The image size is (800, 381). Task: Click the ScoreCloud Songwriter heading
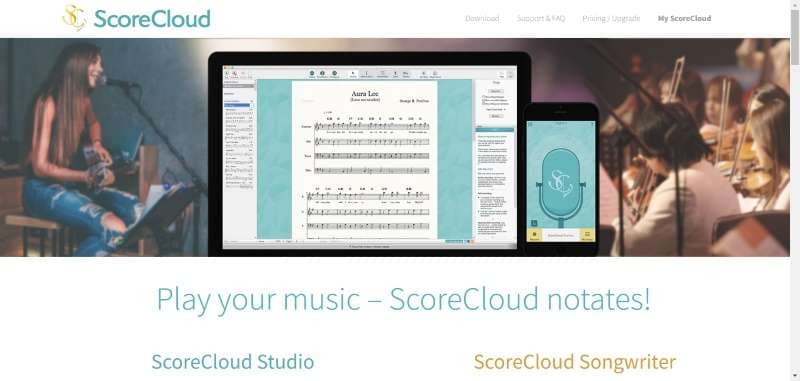pos(574,362)
